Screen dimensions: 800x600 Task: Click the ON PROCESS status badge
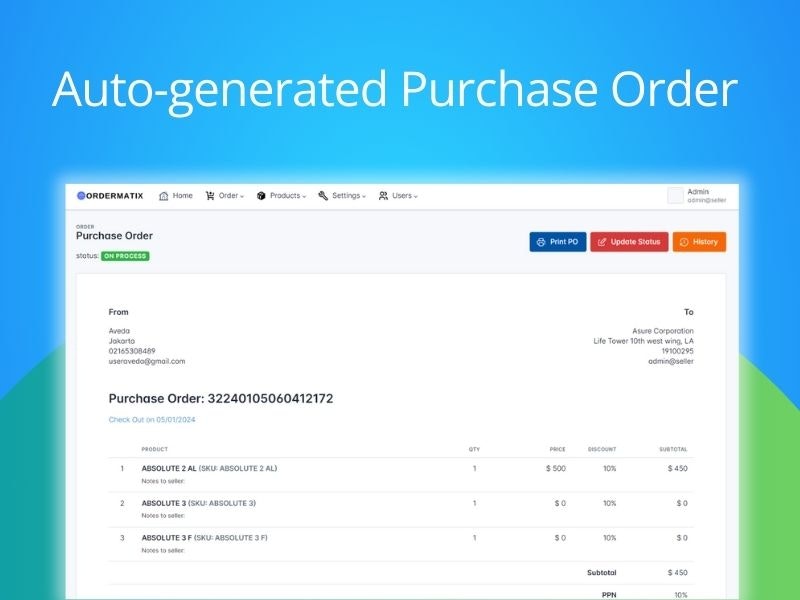(x=125, y=256)
